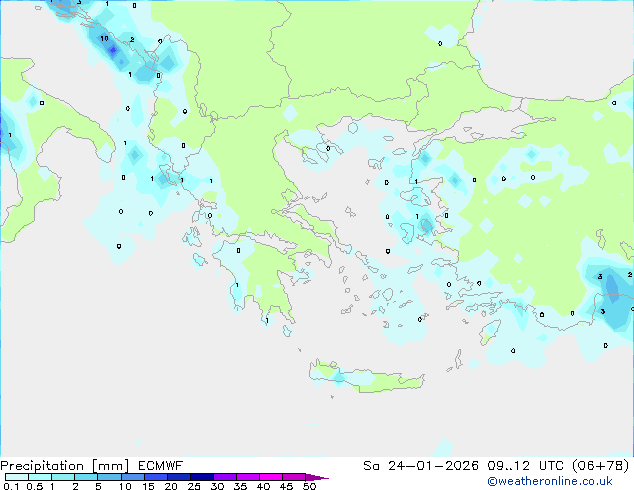The width and height of the screenshot is (634, 490).
Task: Open the weatheronline.co.uk link
Action: [x=550, y=481]
